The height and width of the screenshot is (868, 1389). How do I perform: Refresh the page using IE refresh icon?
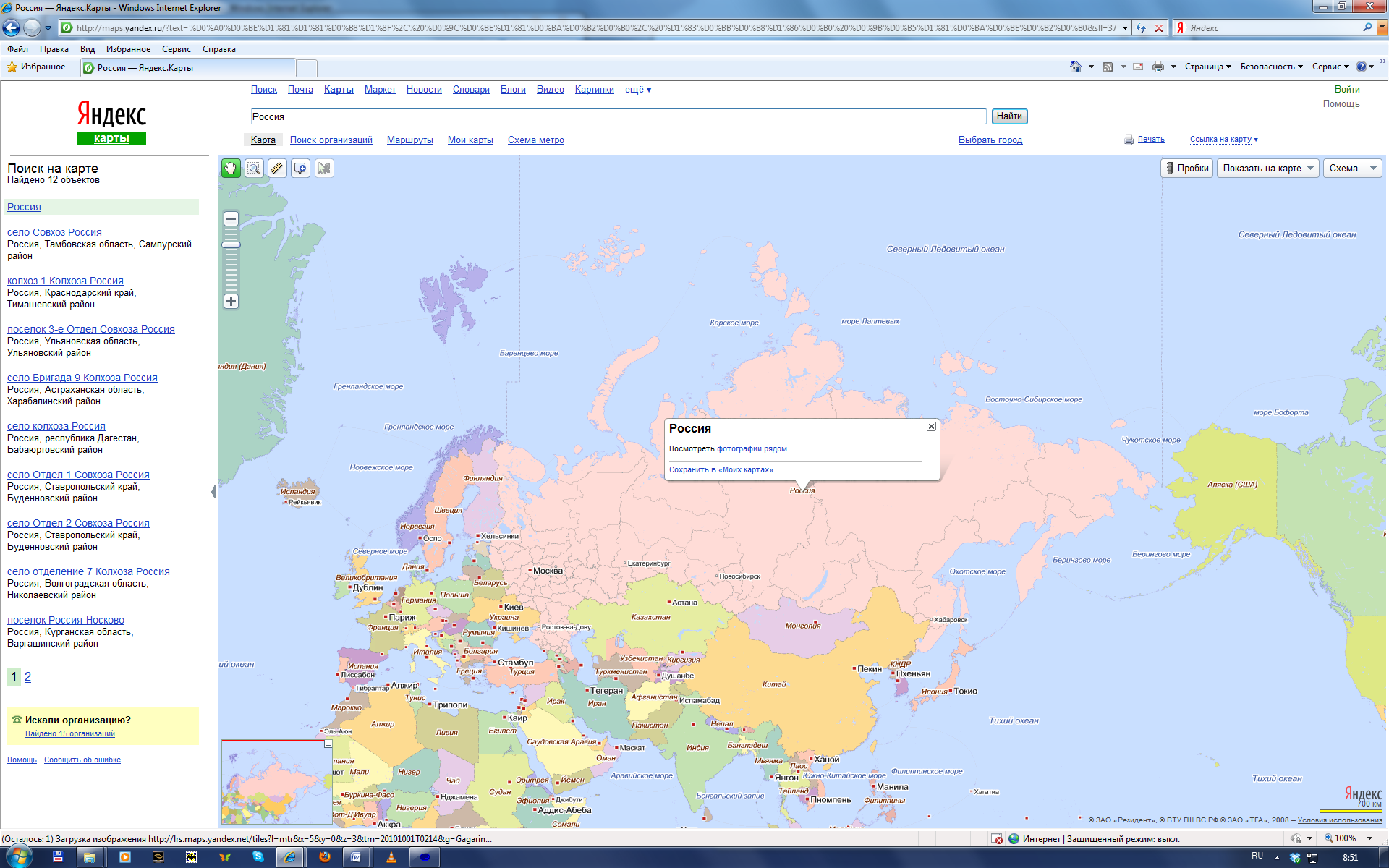tap(1141, 28)
